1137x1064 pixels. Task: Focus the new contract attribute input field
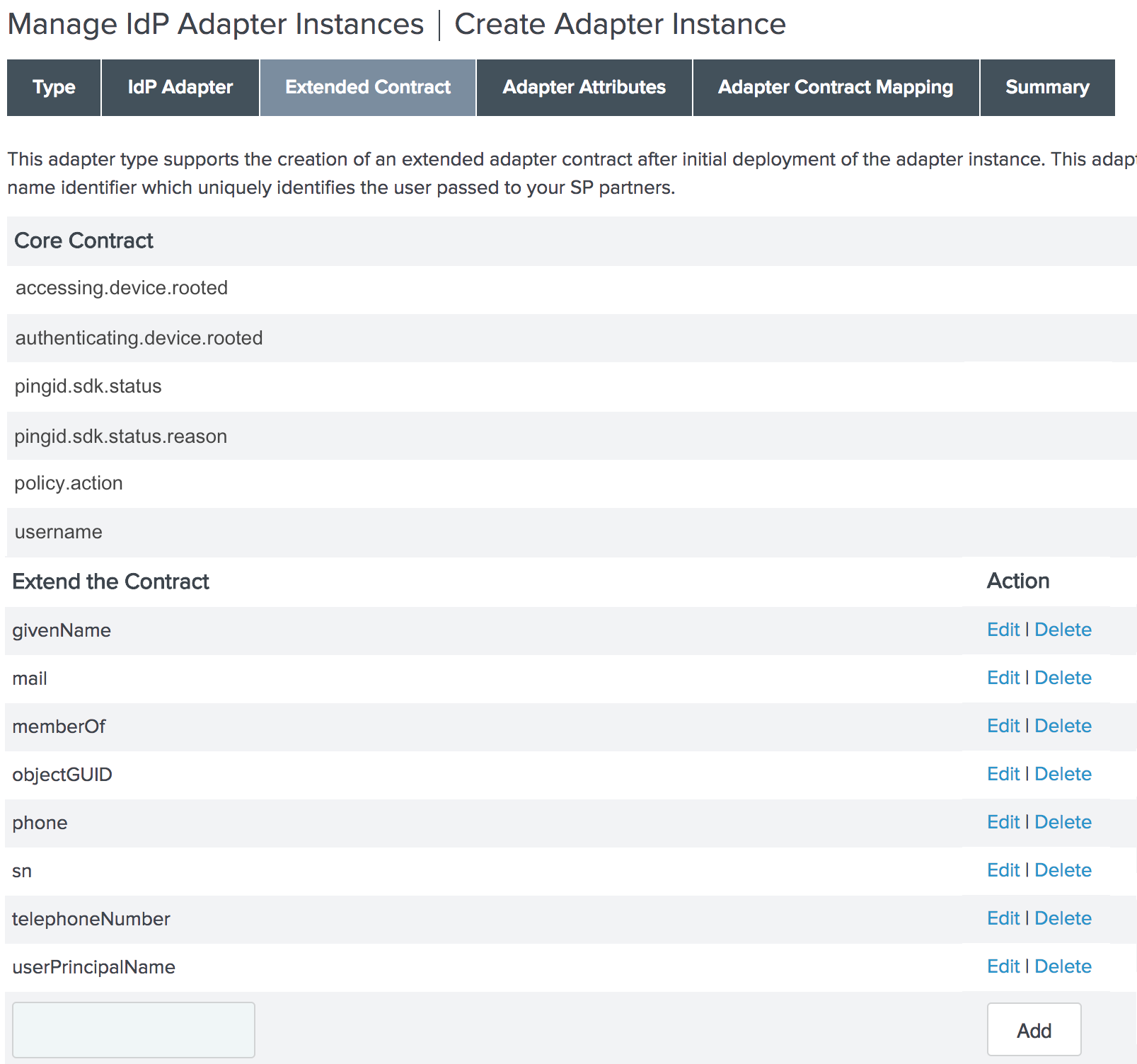coord(134,1030)
